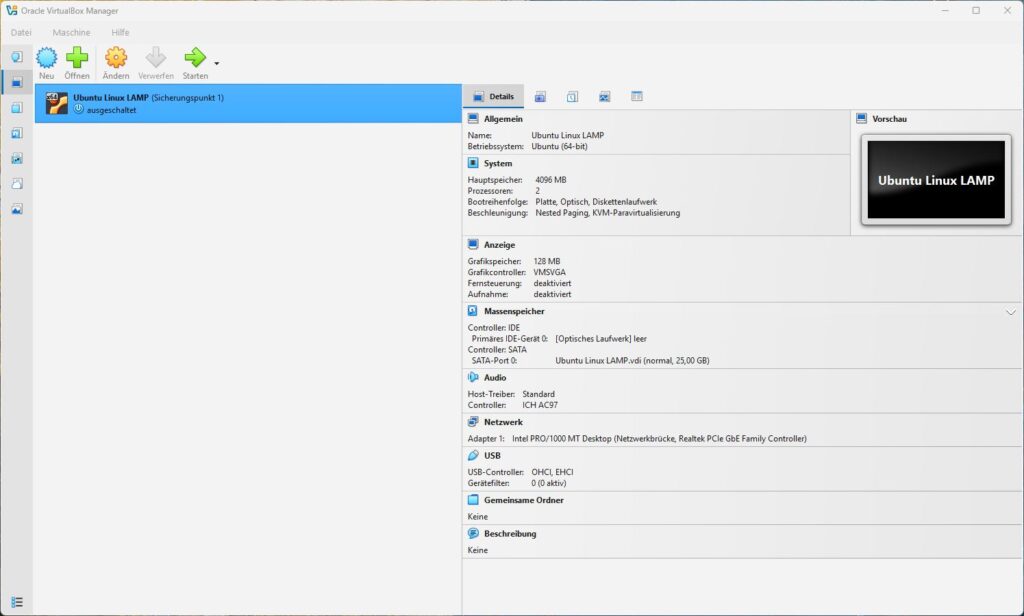Collapse Massenspeicher section using its chevron

coord(1010,312)
